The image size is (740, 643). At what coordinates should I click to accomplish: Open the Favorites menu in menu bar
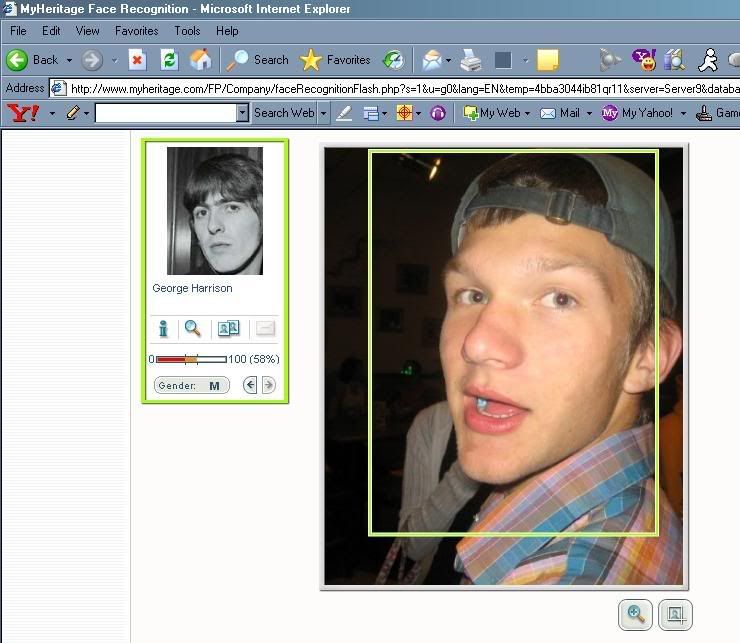[x=136, y=31]
